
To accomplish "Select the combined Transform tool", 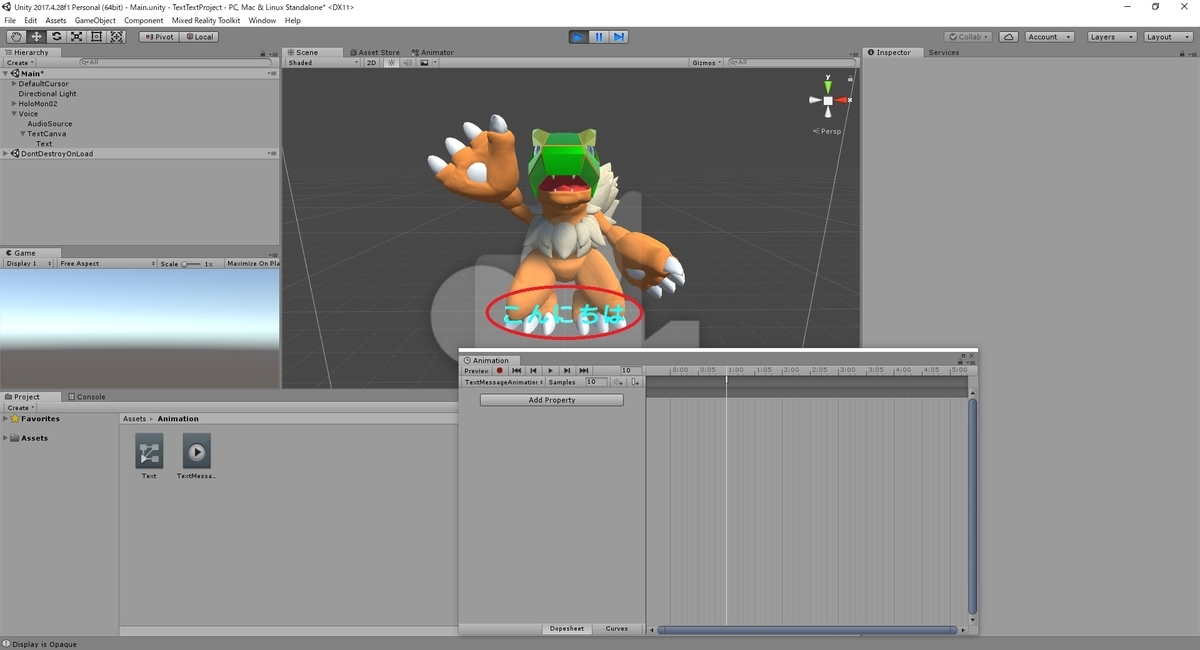I will click(117, 37).
